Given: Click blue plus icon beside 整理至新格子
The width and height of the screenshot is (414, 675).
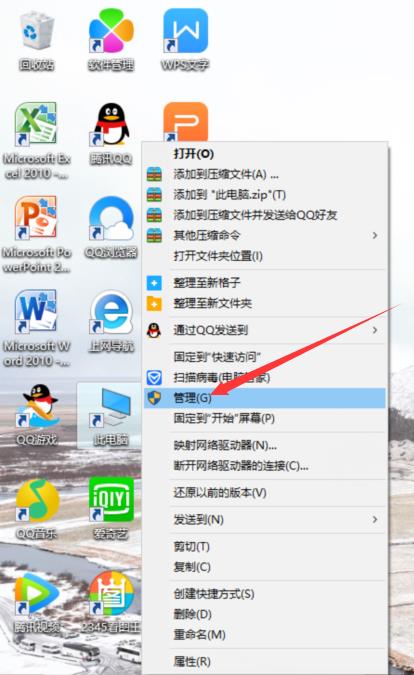Looking at the screenshot, I should click(154, 283).
